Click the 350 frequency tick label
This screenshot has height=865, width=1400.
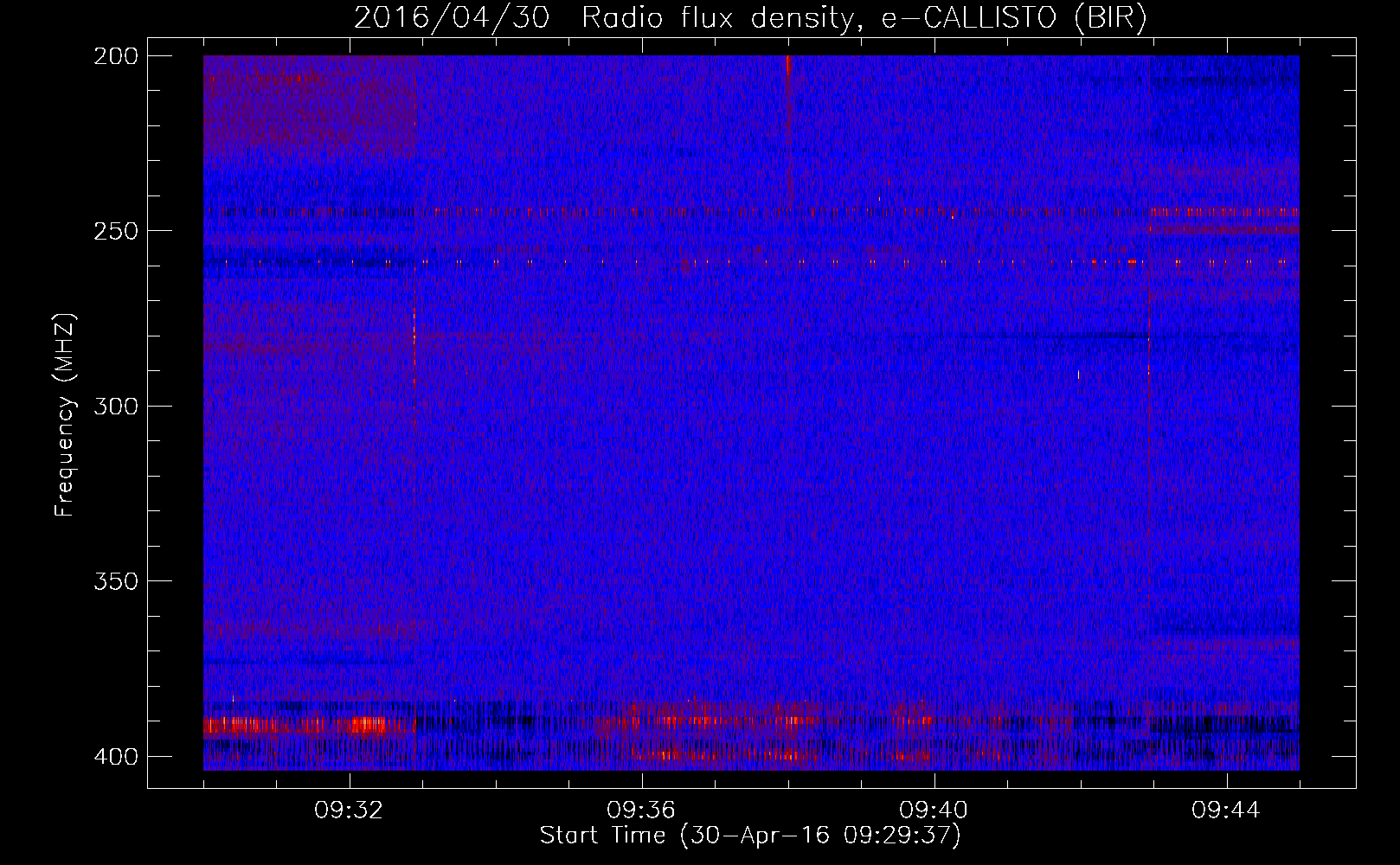pos(115,581)
